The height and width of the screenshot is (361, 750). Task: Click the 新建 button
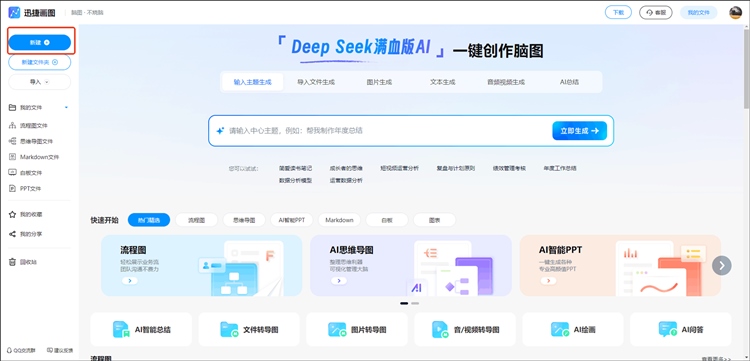coord(40,43)
